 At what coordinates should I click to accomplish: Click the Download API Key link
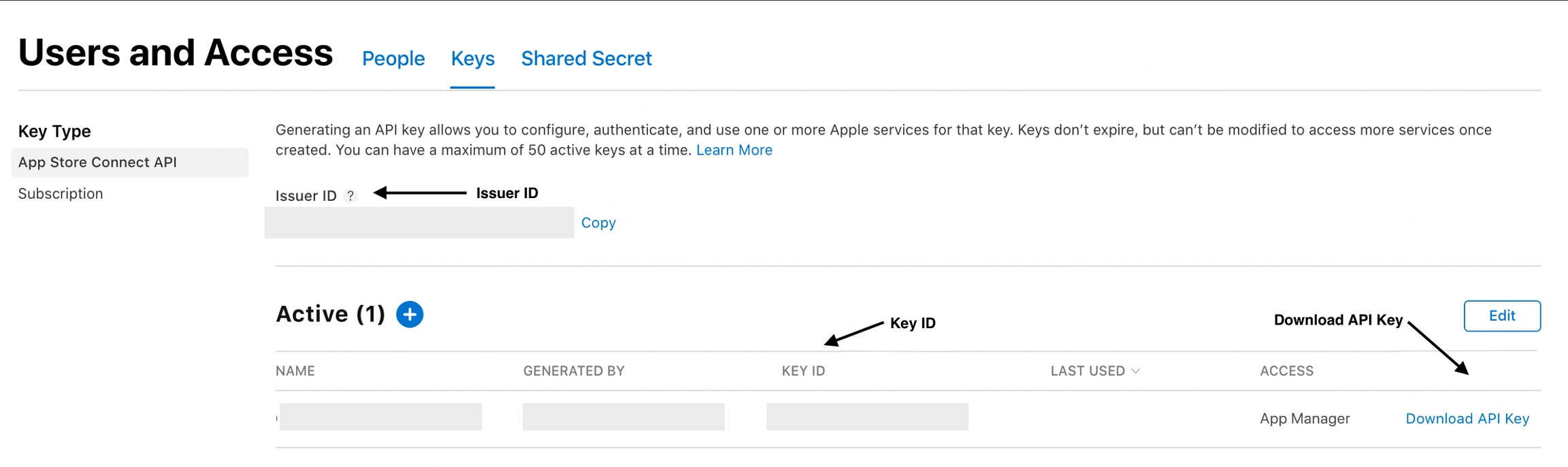pos(1466,418)
